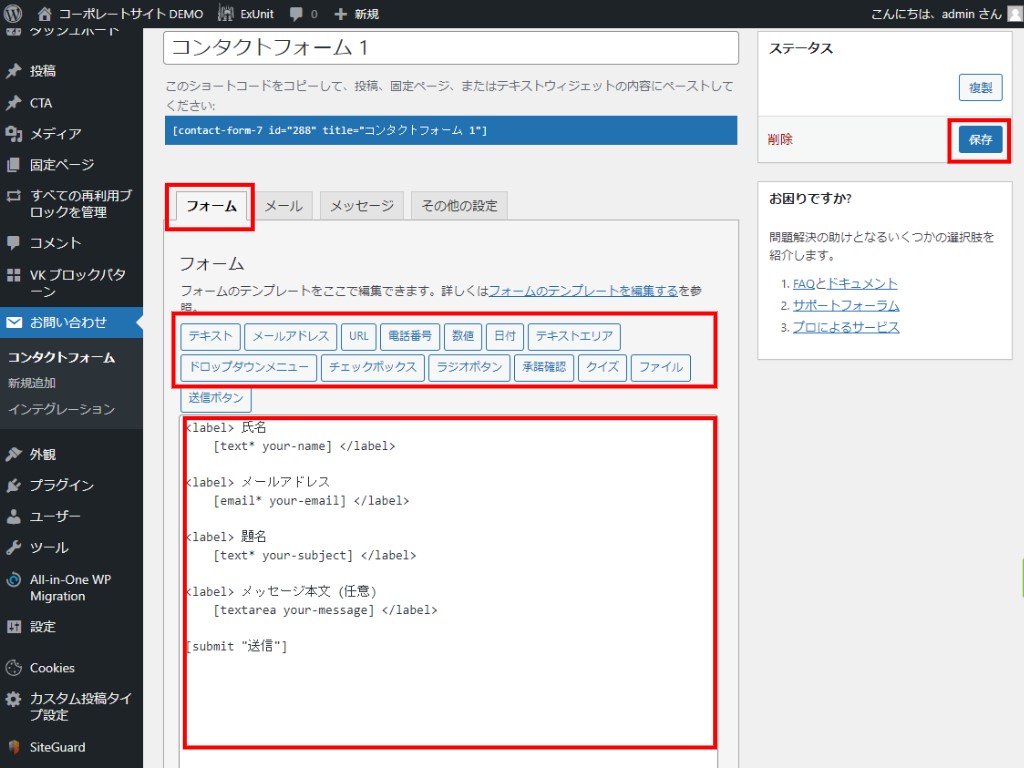Click the contact form title field

click(451, 47)
